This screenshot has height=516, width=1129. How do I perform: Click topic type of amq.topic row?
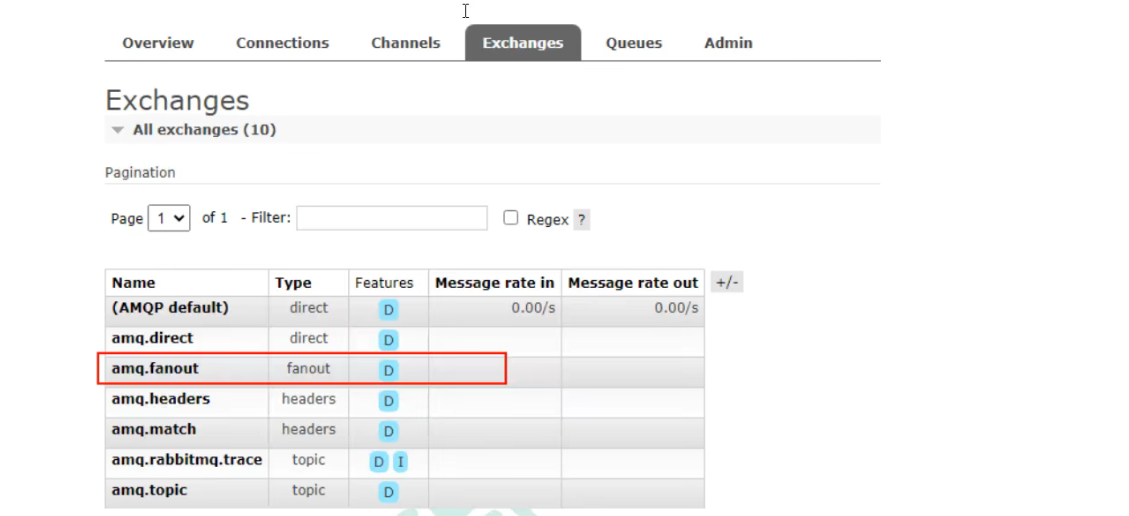(x=308, y=490)
